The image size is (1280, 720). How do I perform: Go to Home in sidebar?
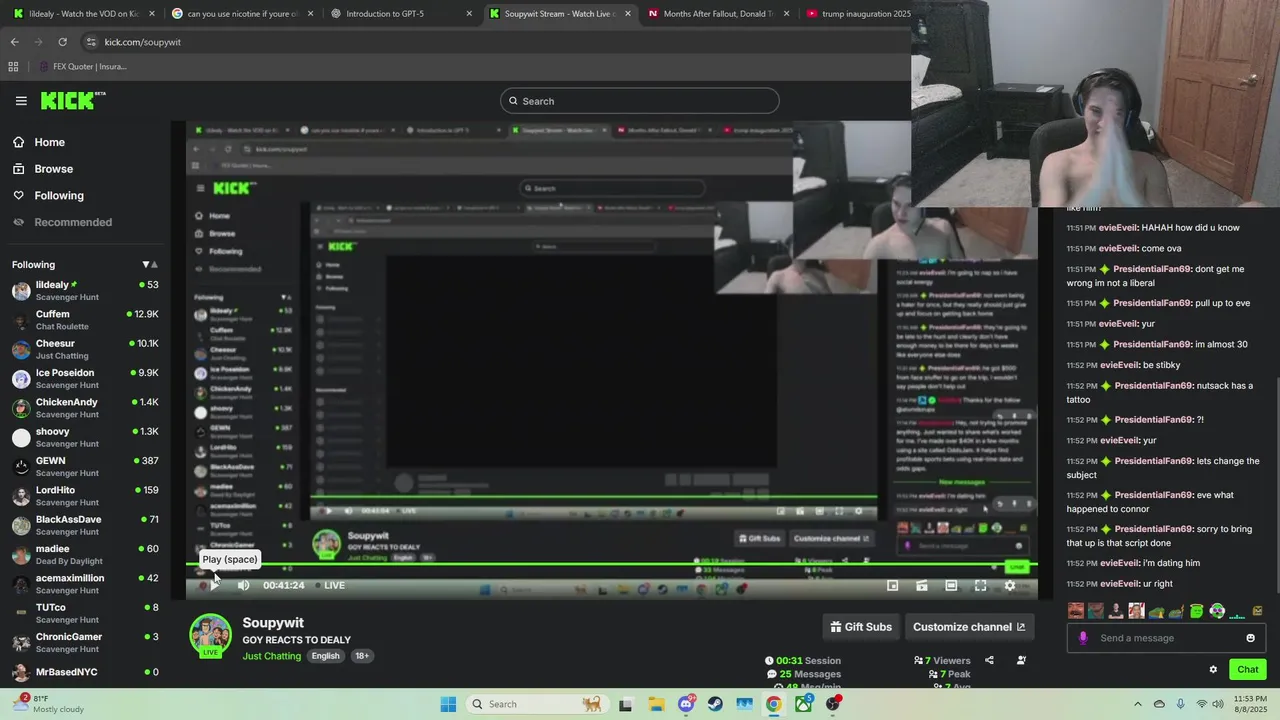click(x=40, y=142)
